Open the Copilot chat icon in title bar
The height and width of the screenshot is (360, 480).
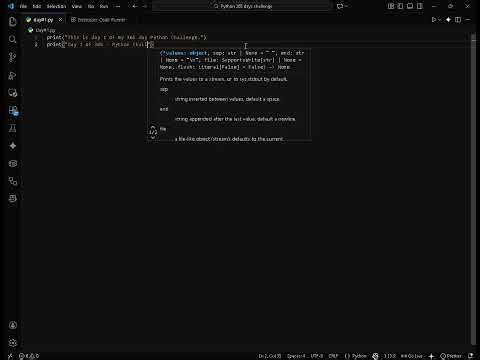click(x=340, y=6)
